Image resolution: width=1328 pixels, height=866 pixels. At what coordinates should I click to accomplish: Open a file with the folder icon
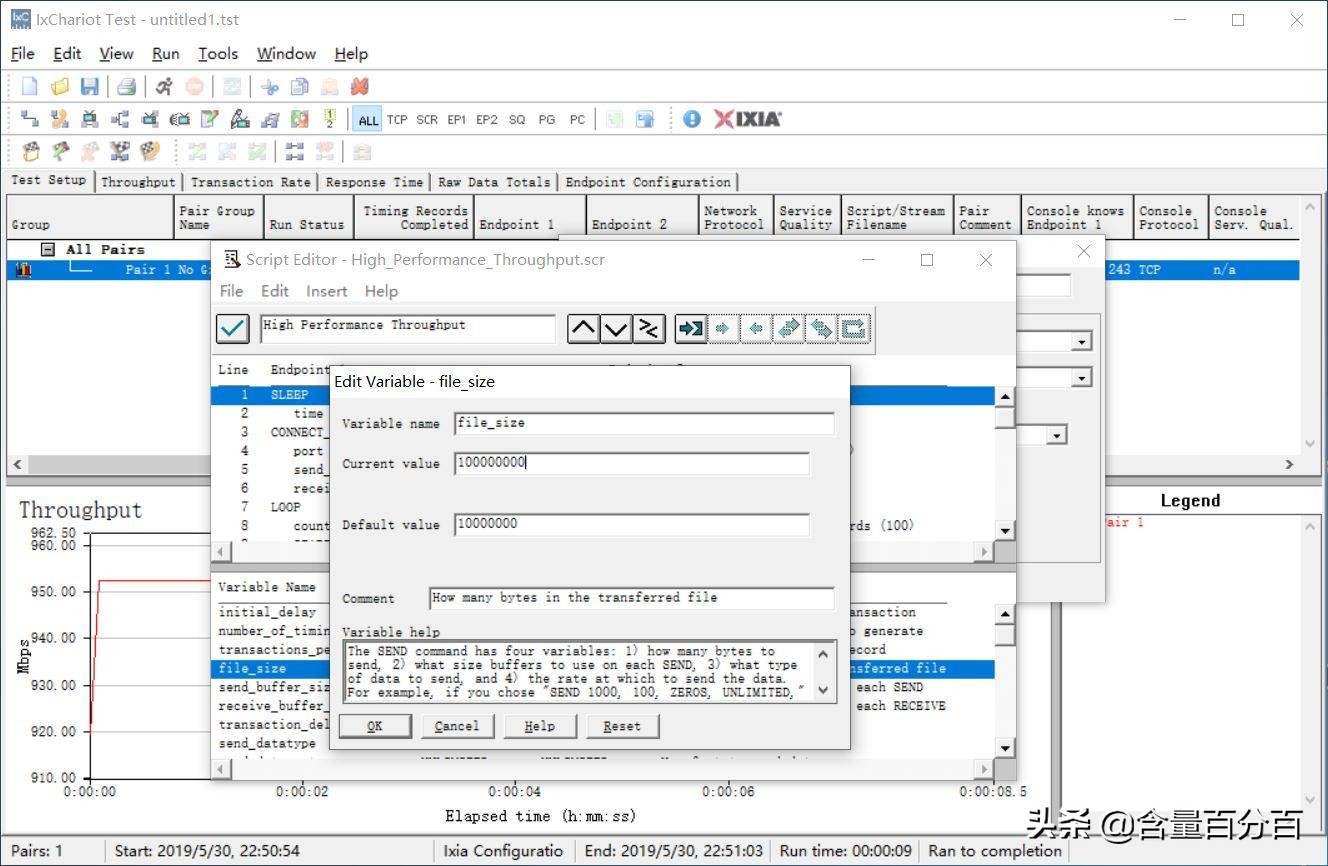60,87
